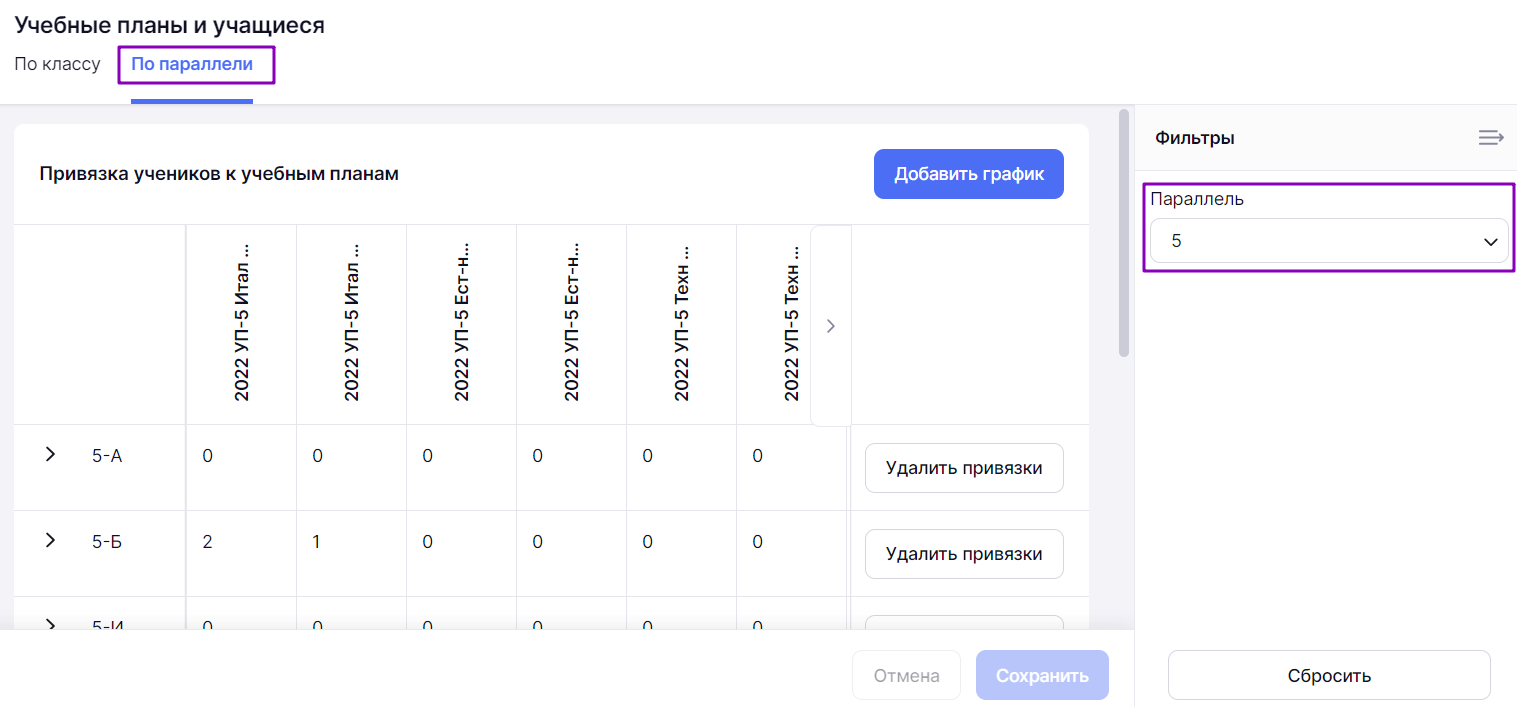The width and height of the screenshot is (1517, 707).
Task: Delete bindings for class 5-Б
Action: pyautogui.click(x=964, y=554)
